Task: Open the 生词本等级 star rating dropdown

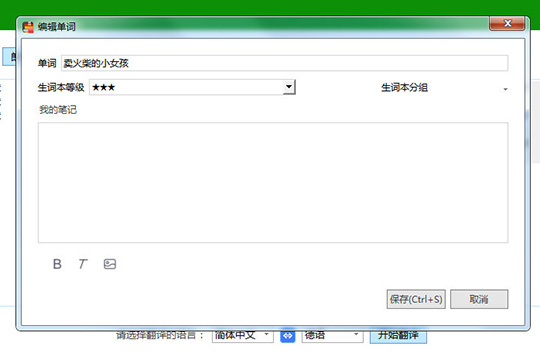Action: pos(289,87)
